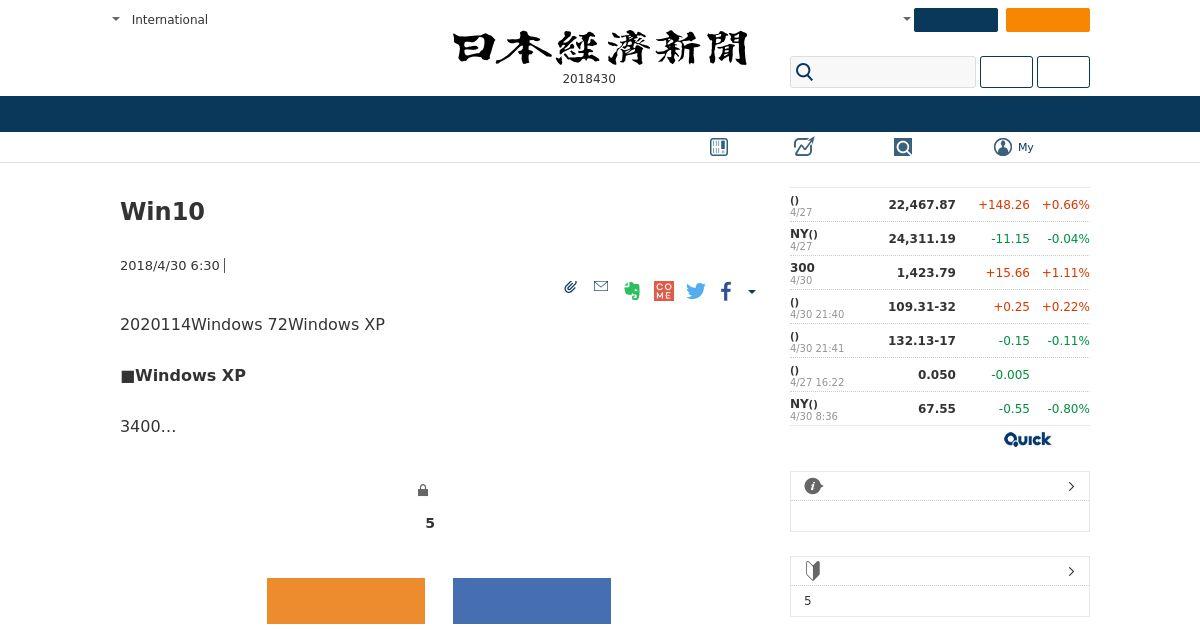Select the 300 futures 1,423.79 row
The height and width of the screenshot is (630, 1200).
click(x=940, y=273)
